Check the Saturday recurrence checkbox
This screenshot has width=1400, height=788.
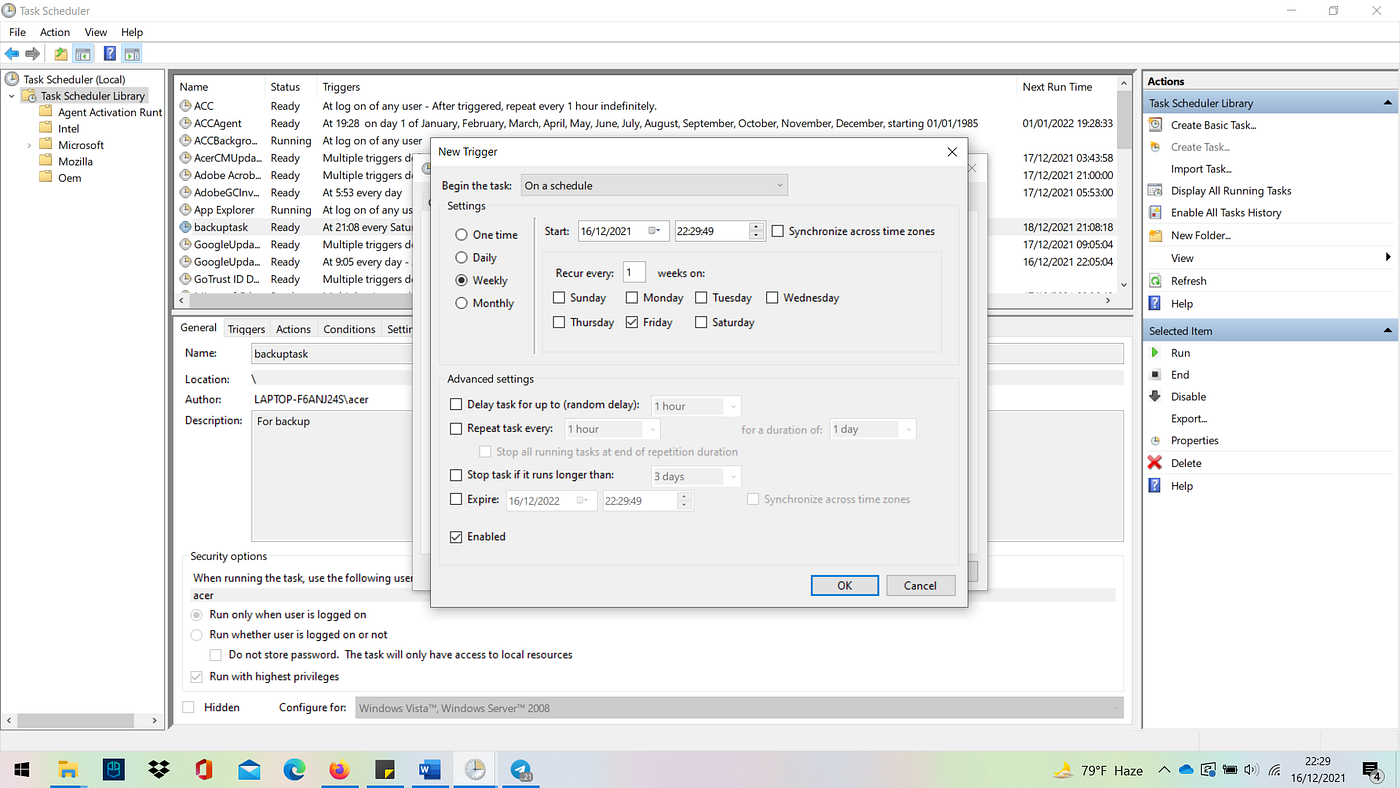pyautogui.click(x=700, y=322)
